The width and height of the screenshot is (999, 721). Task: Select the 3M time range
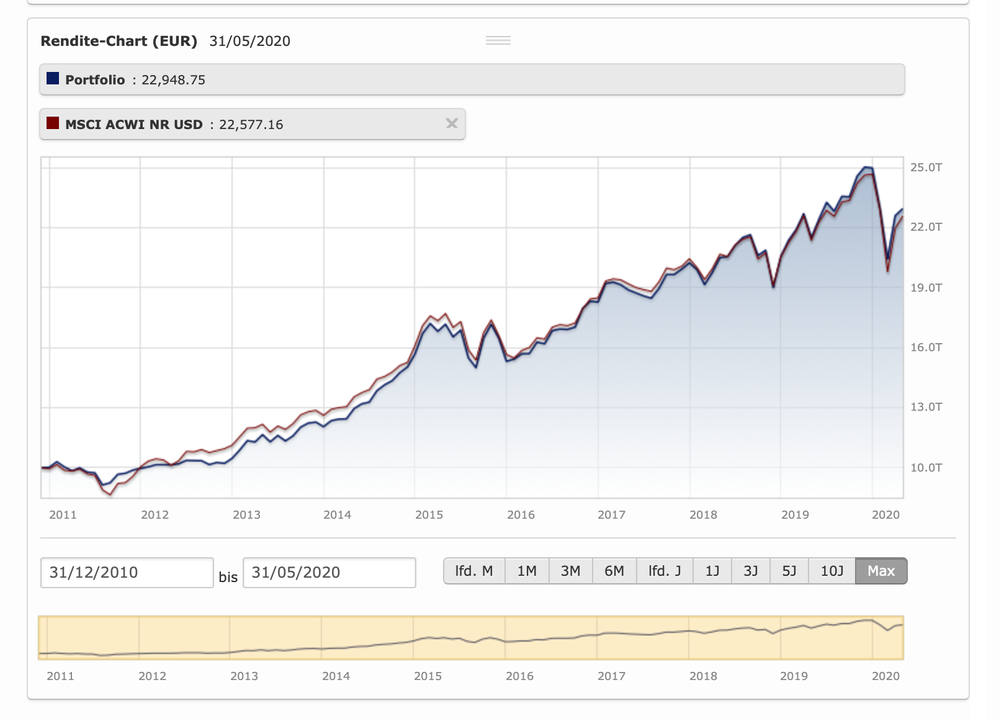click(x=570, y=571)
